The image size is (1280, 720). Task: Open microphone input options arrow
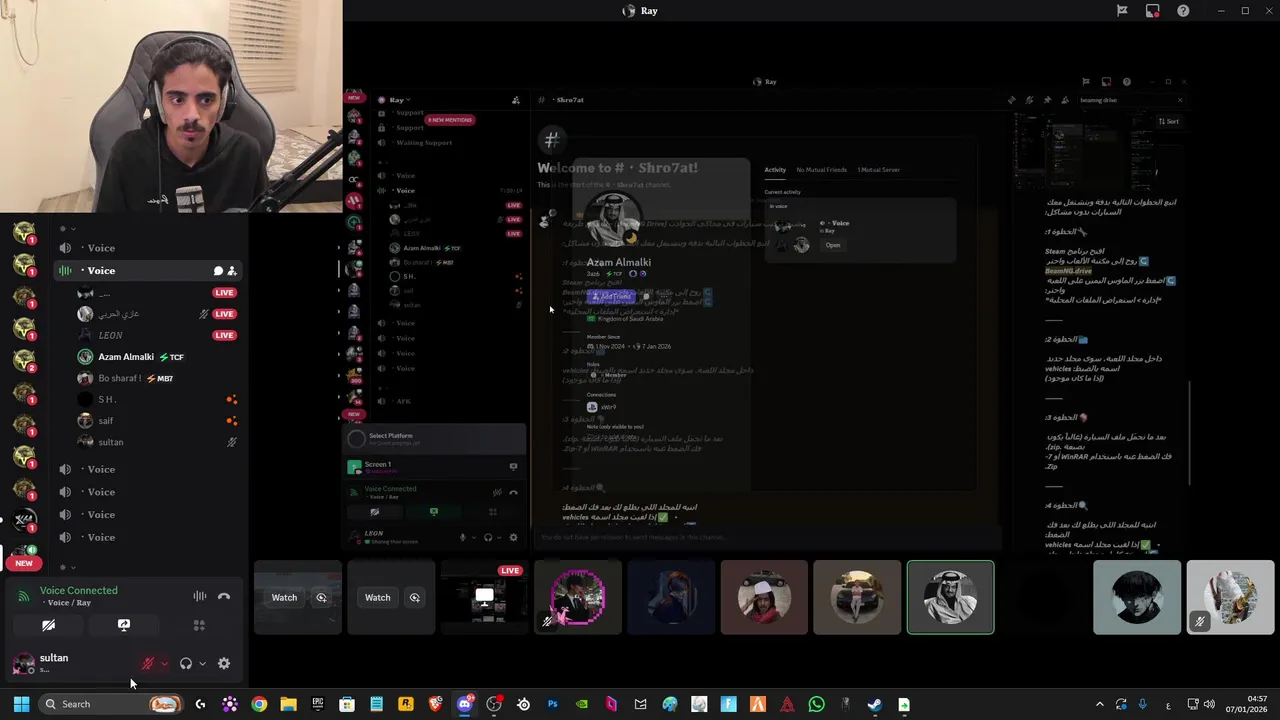tap(164, 663)
